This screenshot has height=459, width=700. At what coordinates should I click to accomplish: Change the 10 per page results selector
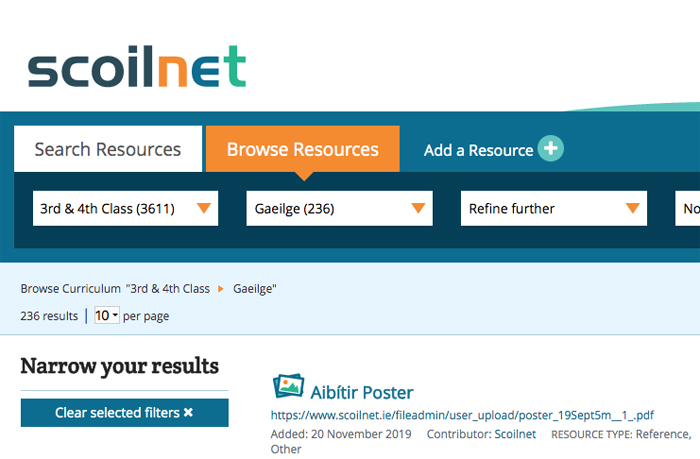107,316
